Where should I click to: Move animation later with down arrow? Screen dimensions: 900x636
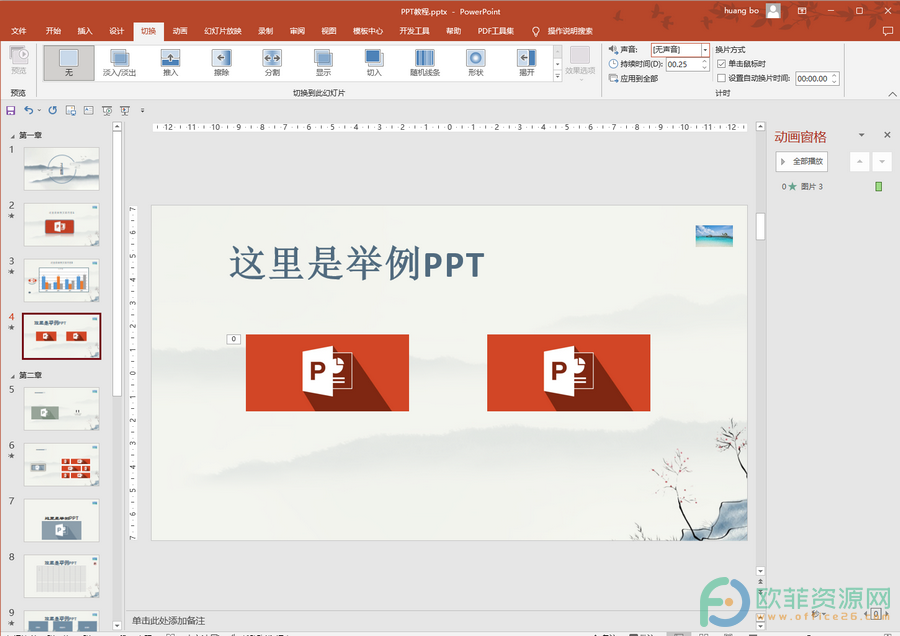[x=882, y=162]
